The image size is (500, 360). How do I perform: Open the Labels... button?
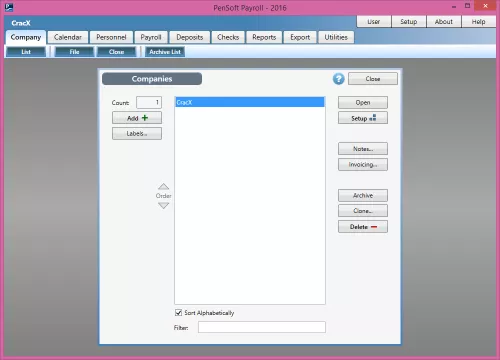pos(137,134)
